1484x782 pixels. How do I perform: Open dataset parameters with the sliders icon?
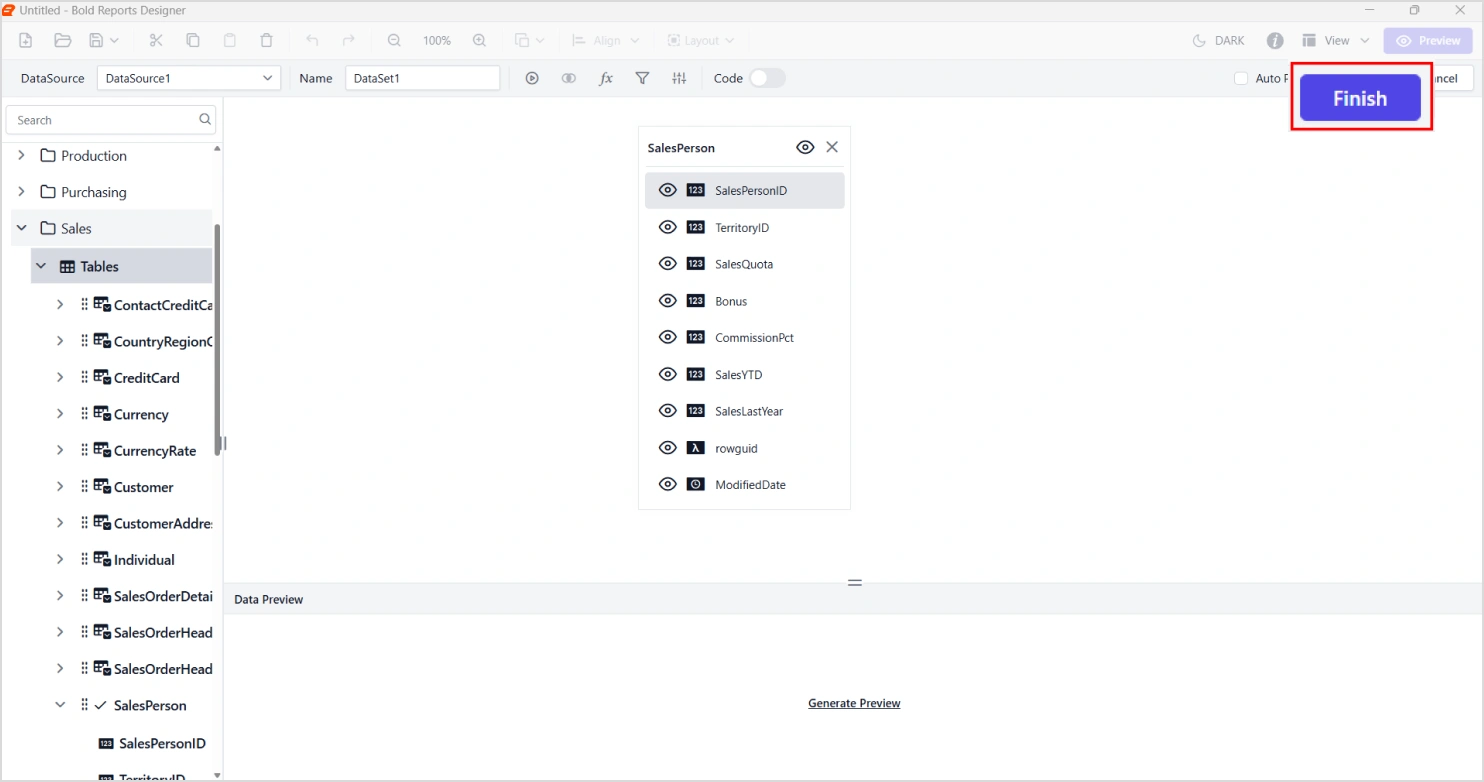pyautogui.click(x=679, y=78)
